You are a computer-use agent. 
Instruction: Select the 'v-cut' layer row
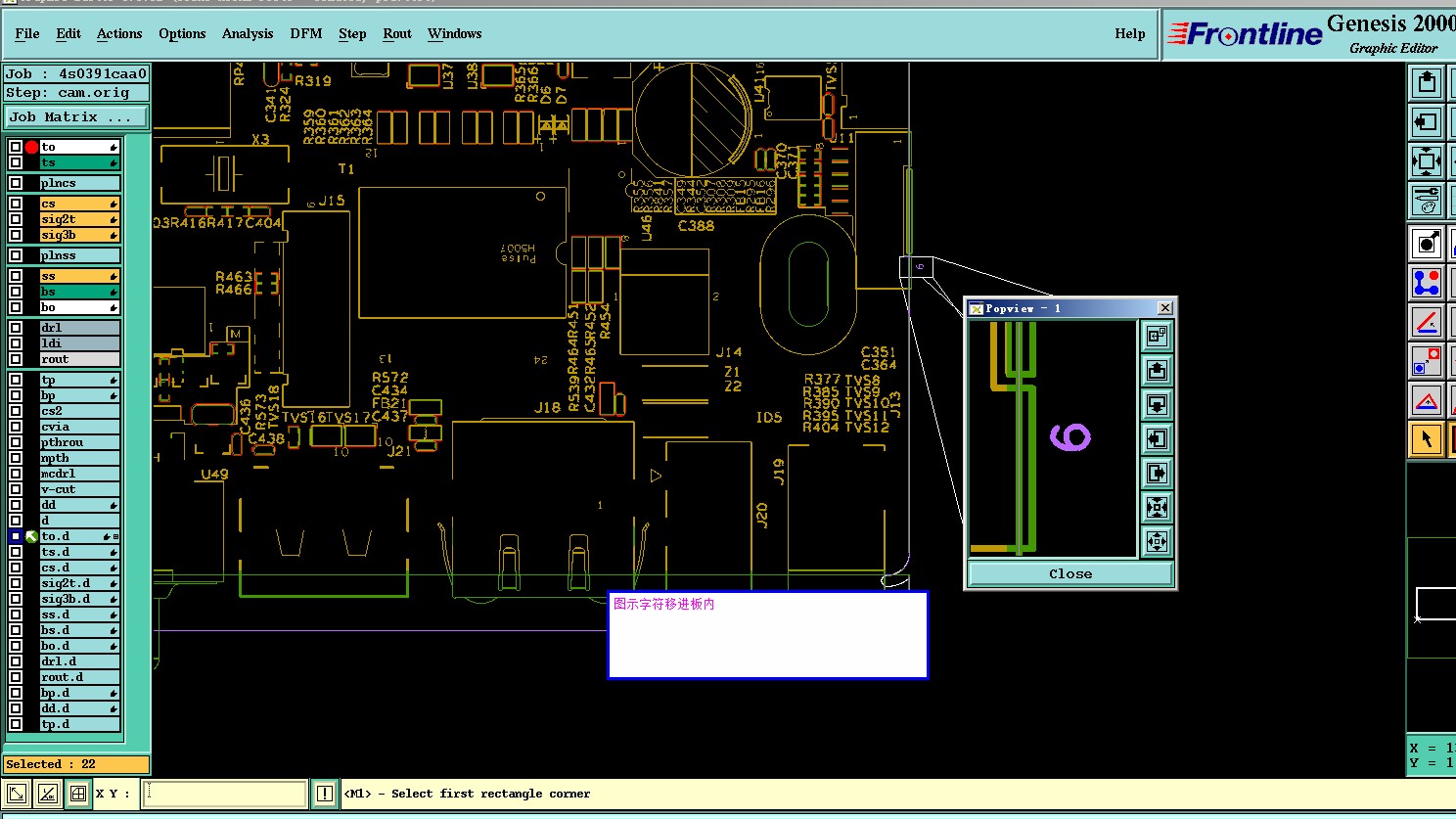click(79, 489)
